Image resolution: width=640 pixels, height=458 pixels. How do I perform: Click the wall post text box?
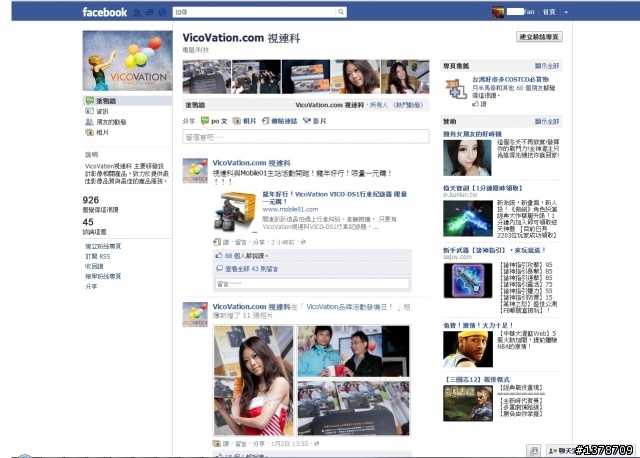pyautogui.click(x=306, y=137)
